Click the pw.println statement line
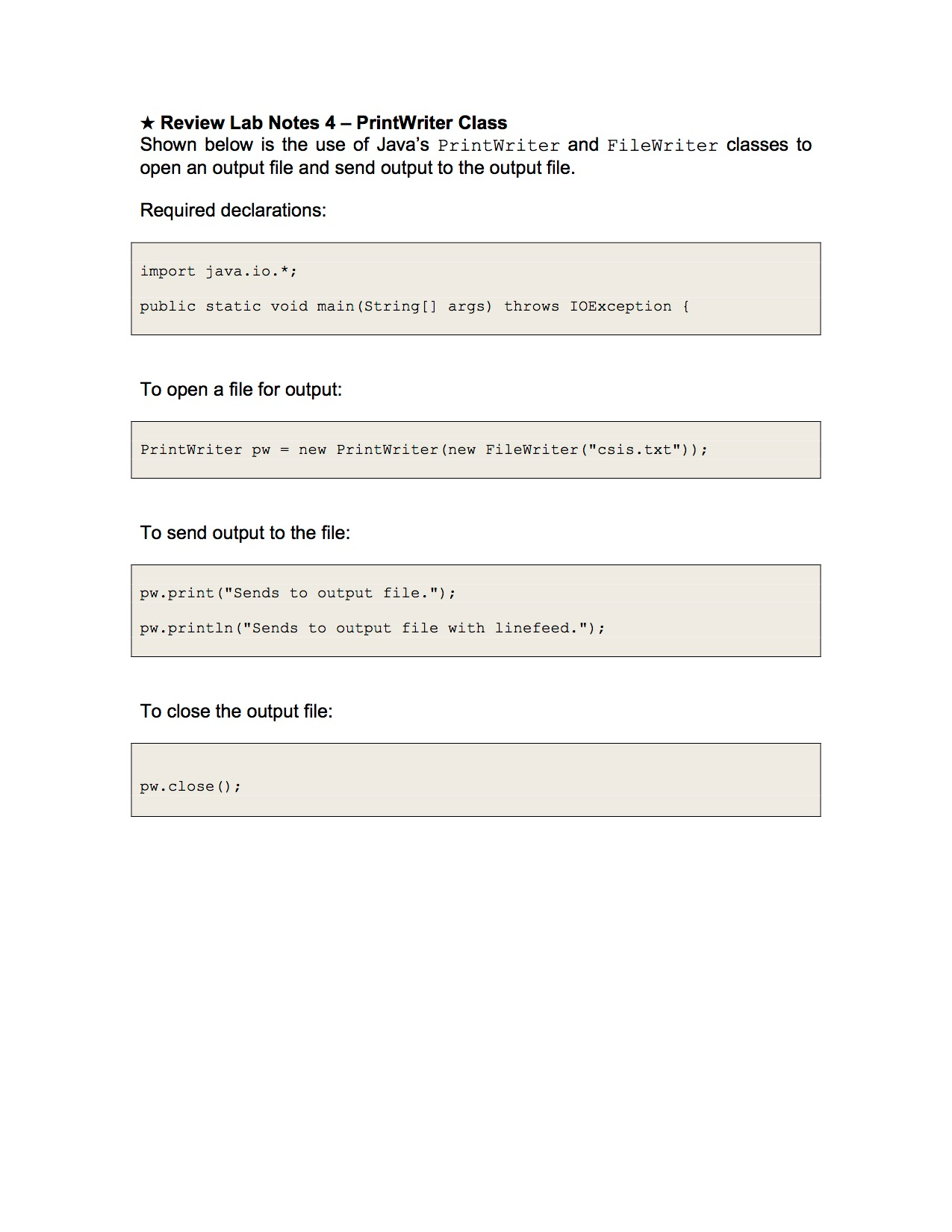Image resolution: width=952 pixels, height=1232 pixels. [x=372, y=629]
